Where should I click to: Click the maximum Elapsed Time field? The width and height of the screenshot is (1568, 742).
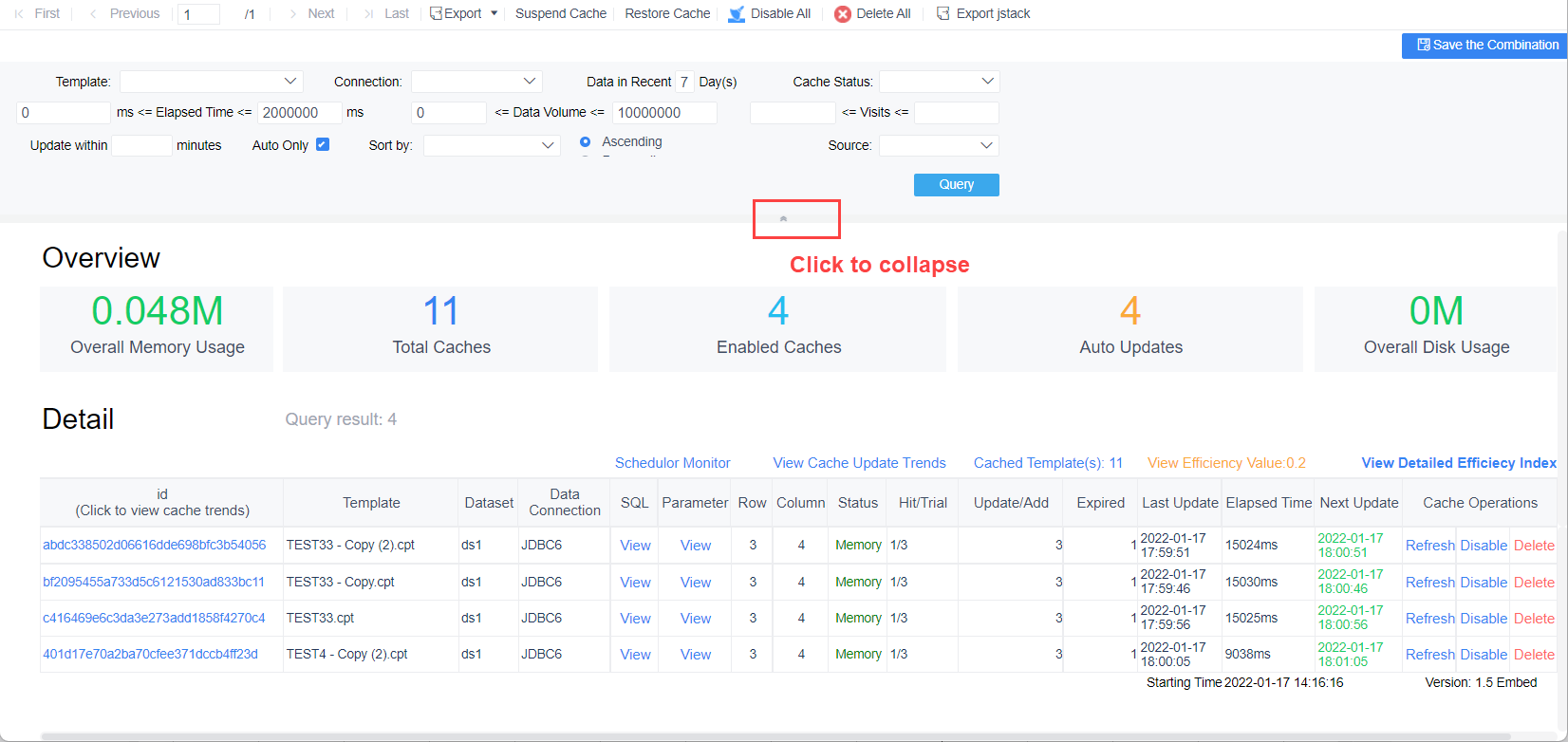point(299,112)
